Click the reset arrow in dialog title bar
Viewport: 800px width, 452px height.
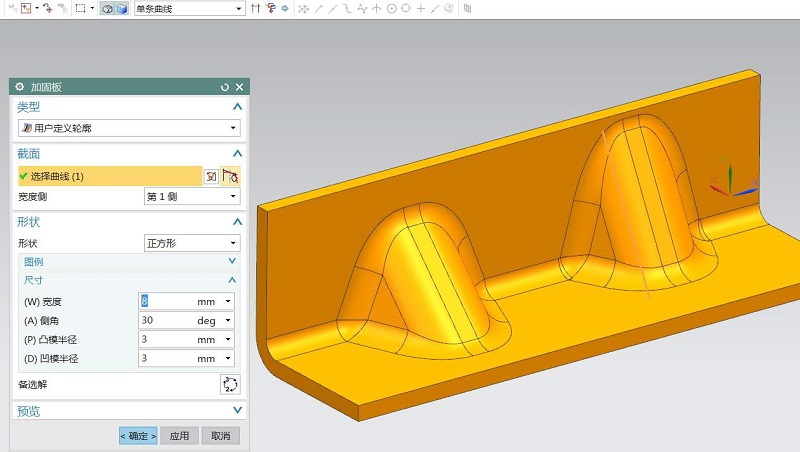pos(224,88)
